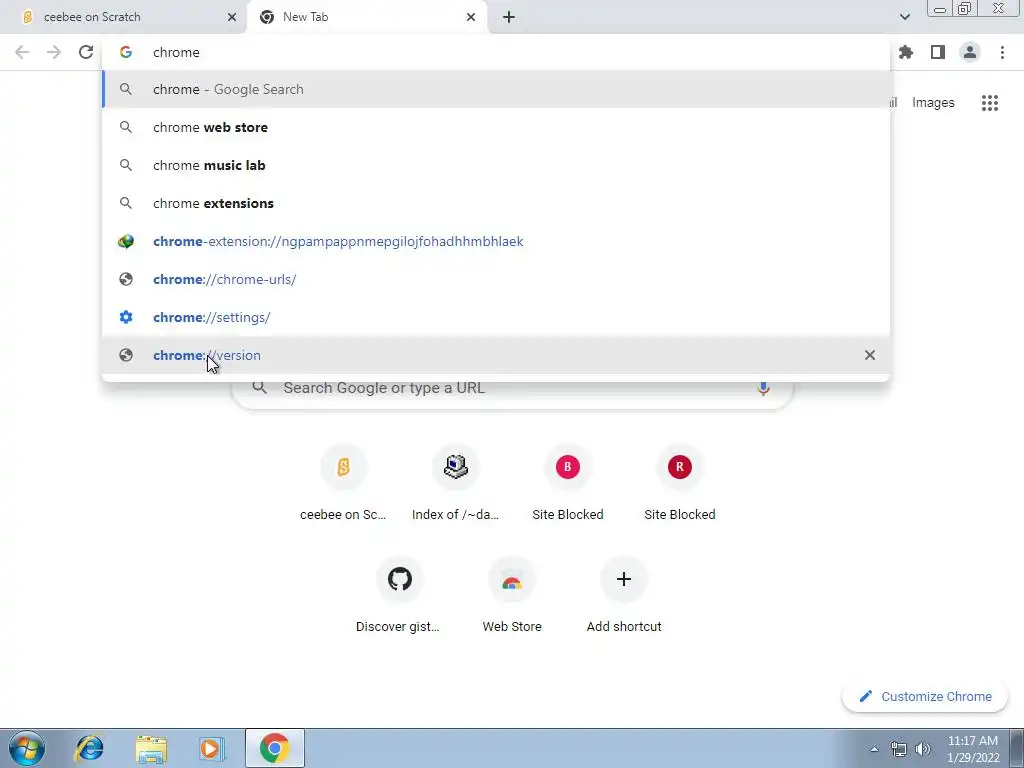Image resolution: width=1024 pixels, height=768 pixels.
Task: Open the chrome://settings/ suggestion
Action: pyautogui.click(x=496, y=317)
